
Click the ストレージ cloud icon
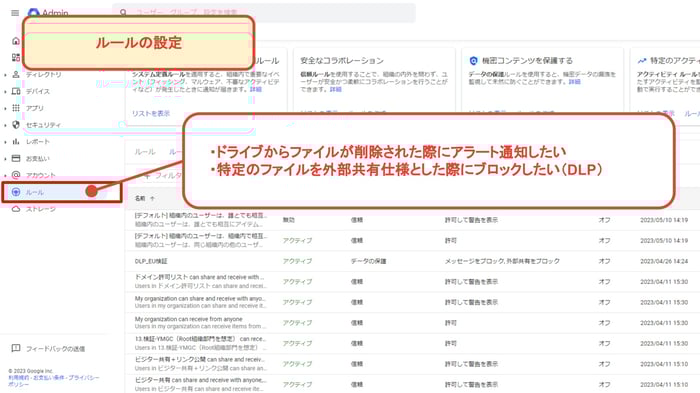click(16, 209)
